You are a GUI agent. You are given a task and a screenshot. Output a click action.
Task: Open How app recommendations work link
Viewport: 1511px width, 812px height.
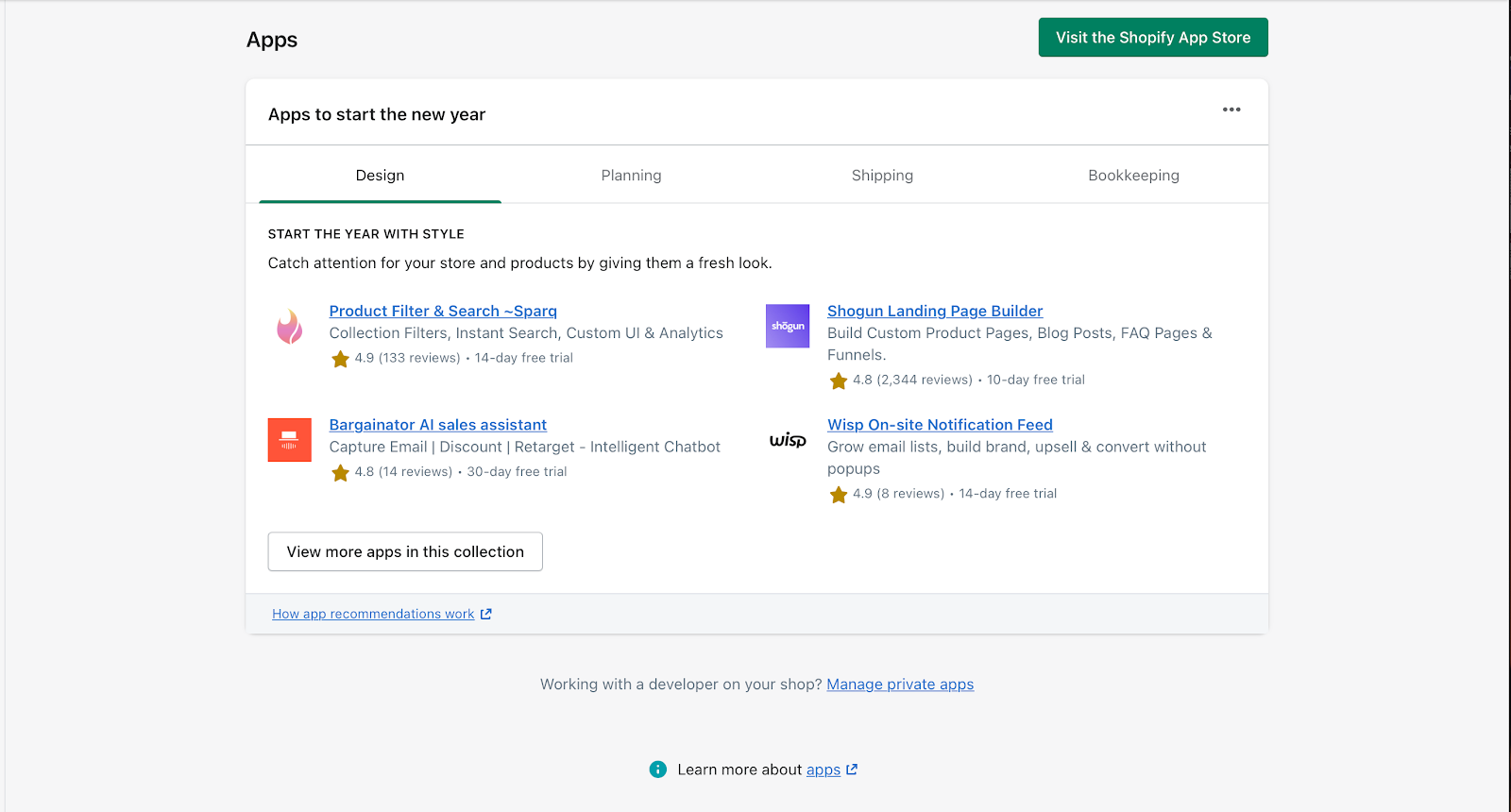(x=373, y=614)
